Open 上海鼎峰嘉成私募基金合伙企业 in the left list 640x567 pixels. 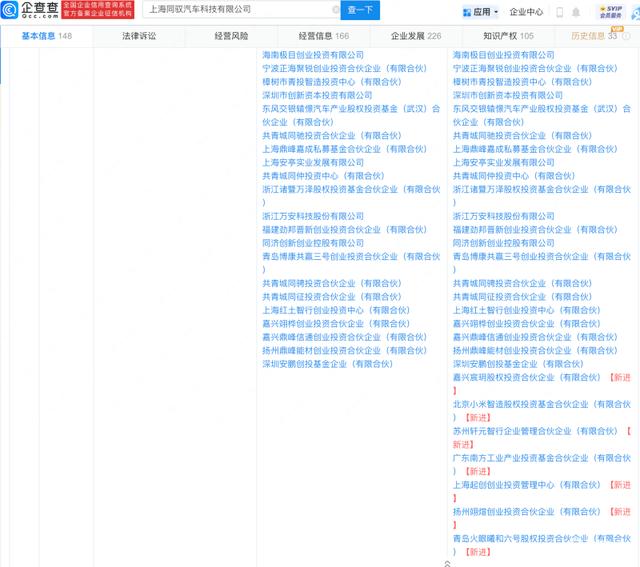point(344,149)
